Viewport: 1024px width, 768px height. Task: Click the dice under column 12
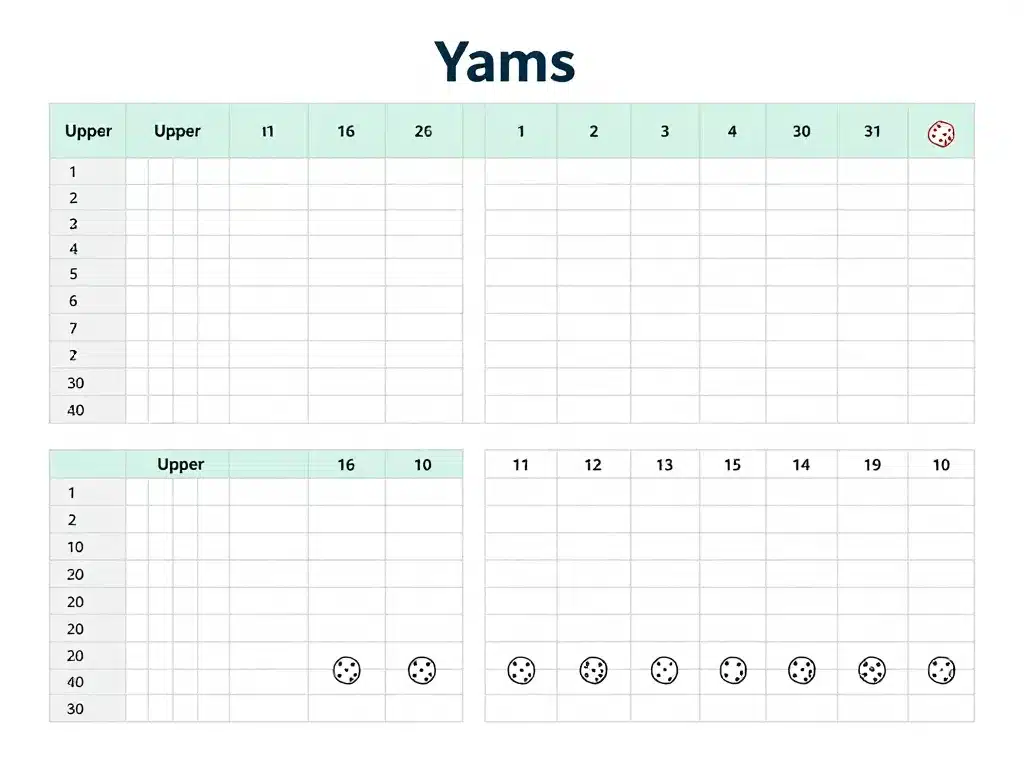click(x=593, y=670)
